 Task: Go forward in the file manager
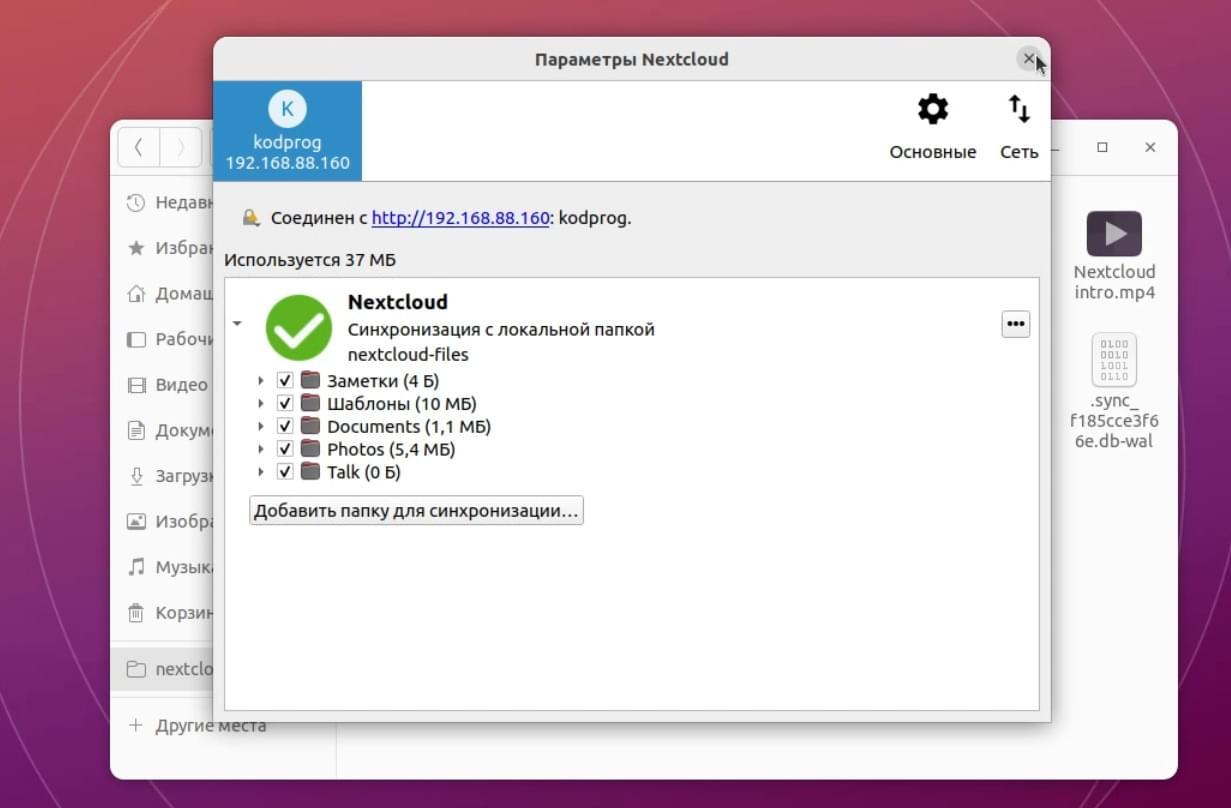coord(181,148)
